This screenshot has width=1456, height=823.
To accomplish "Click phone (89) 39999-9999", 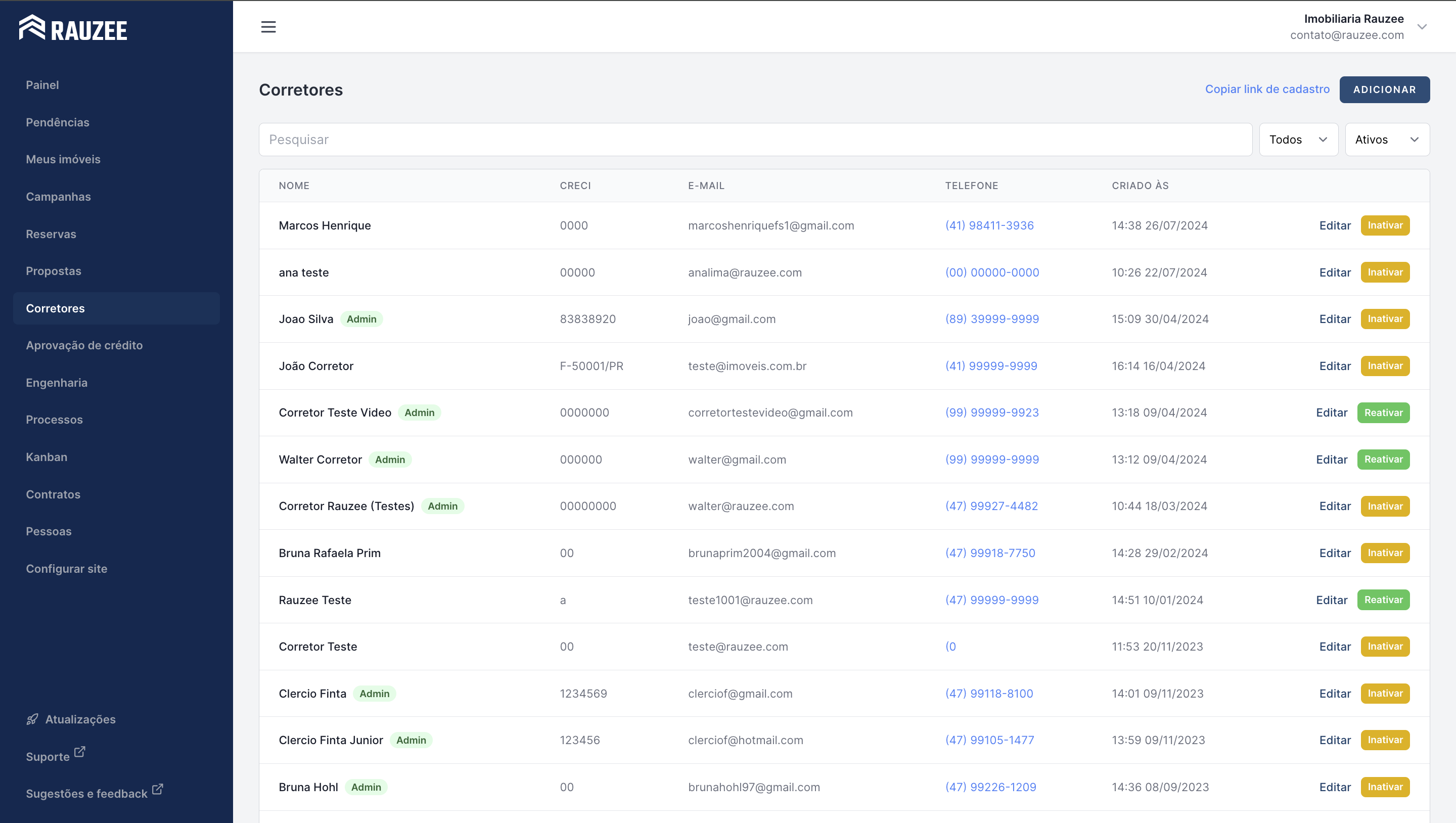I will coord(992,319).
